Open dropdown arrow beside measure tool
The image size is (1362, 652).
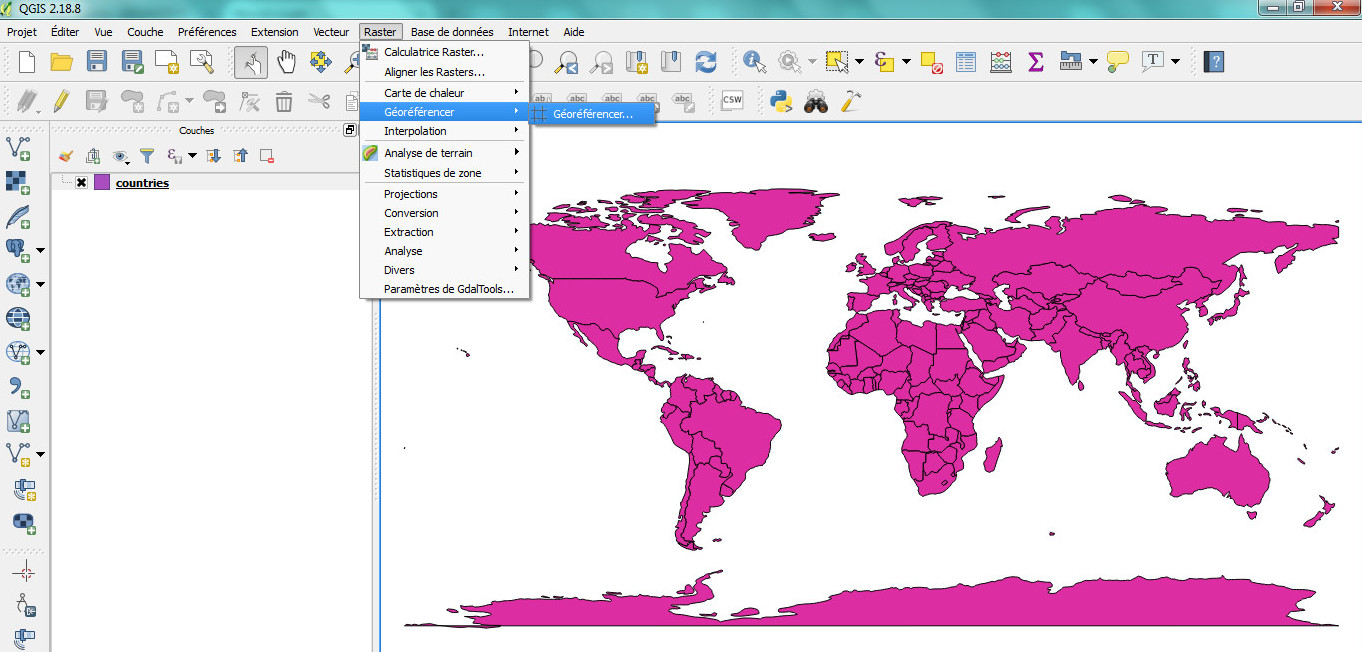click(x=1093, y=62)
